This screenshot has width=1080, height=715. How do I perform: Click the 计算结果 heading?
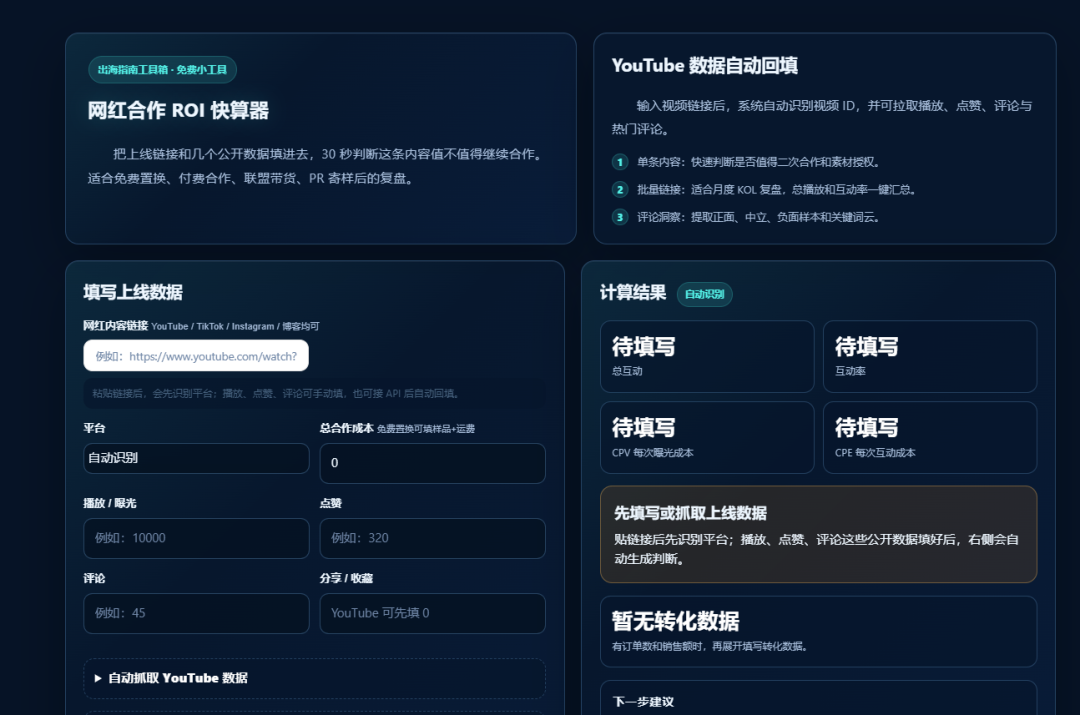633,293
